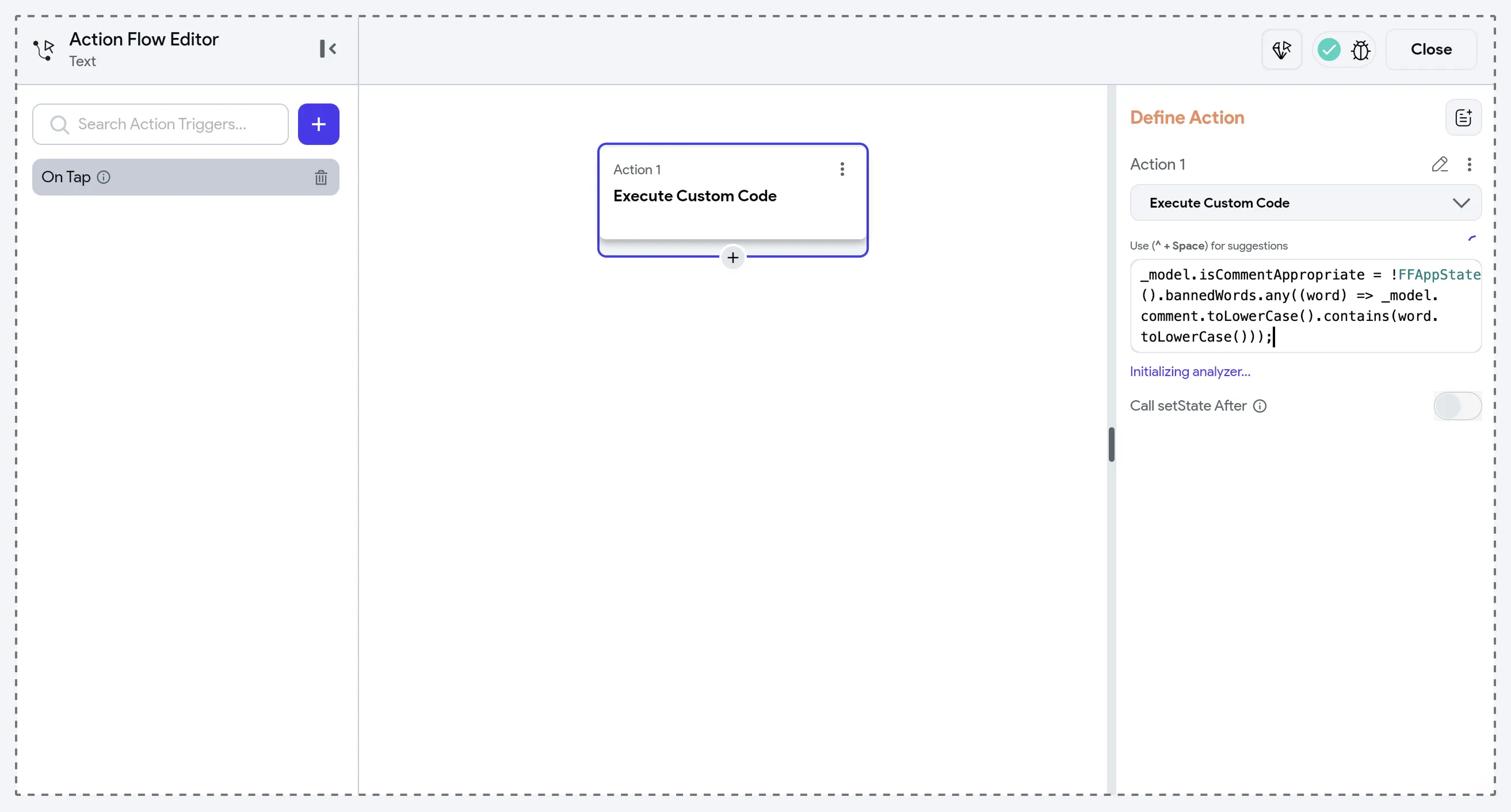
Task: Show info about the On Tap trigger
Action: (104, 177)
